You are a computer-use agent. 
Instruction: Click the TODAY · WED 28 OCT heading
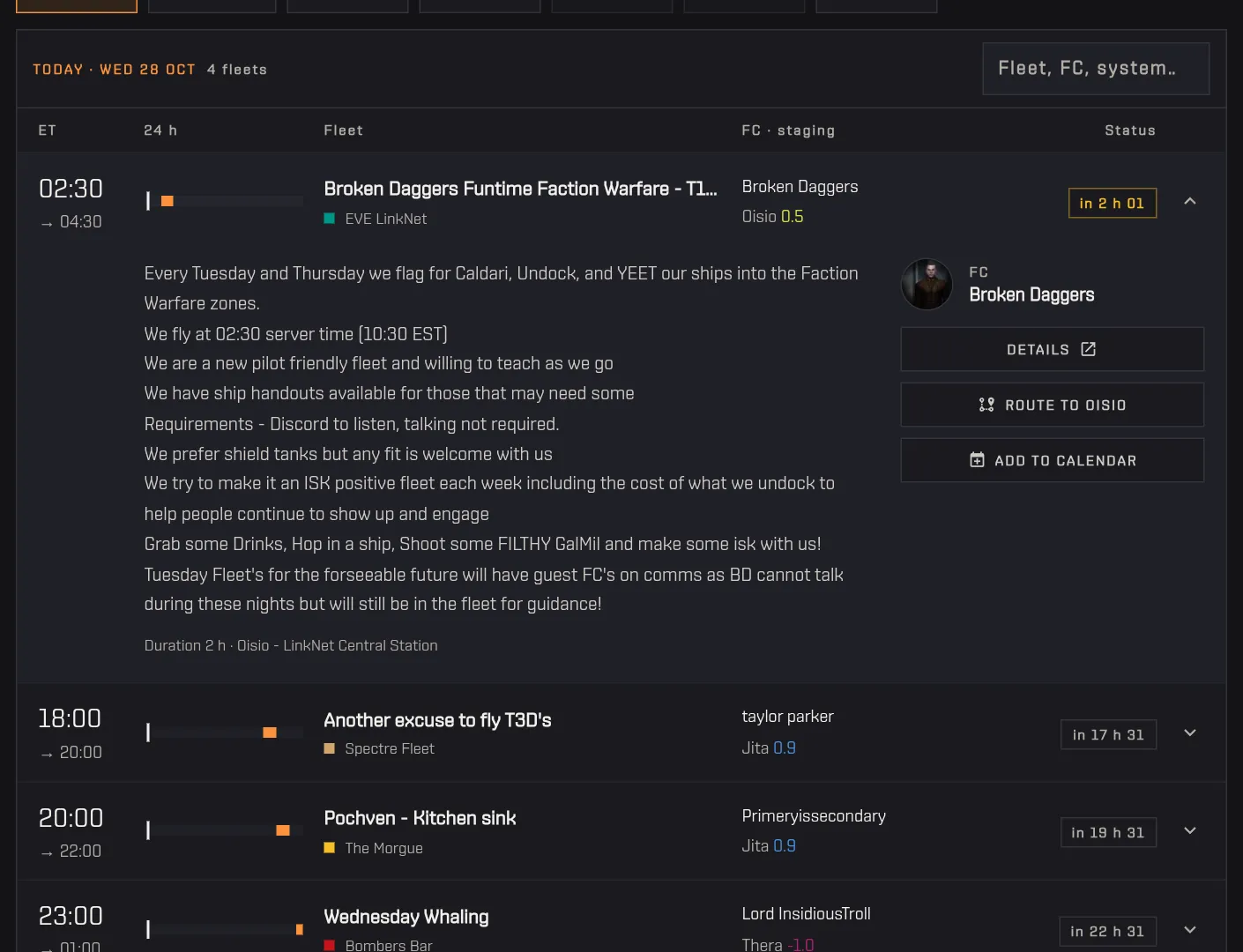[x=114, y=70]
